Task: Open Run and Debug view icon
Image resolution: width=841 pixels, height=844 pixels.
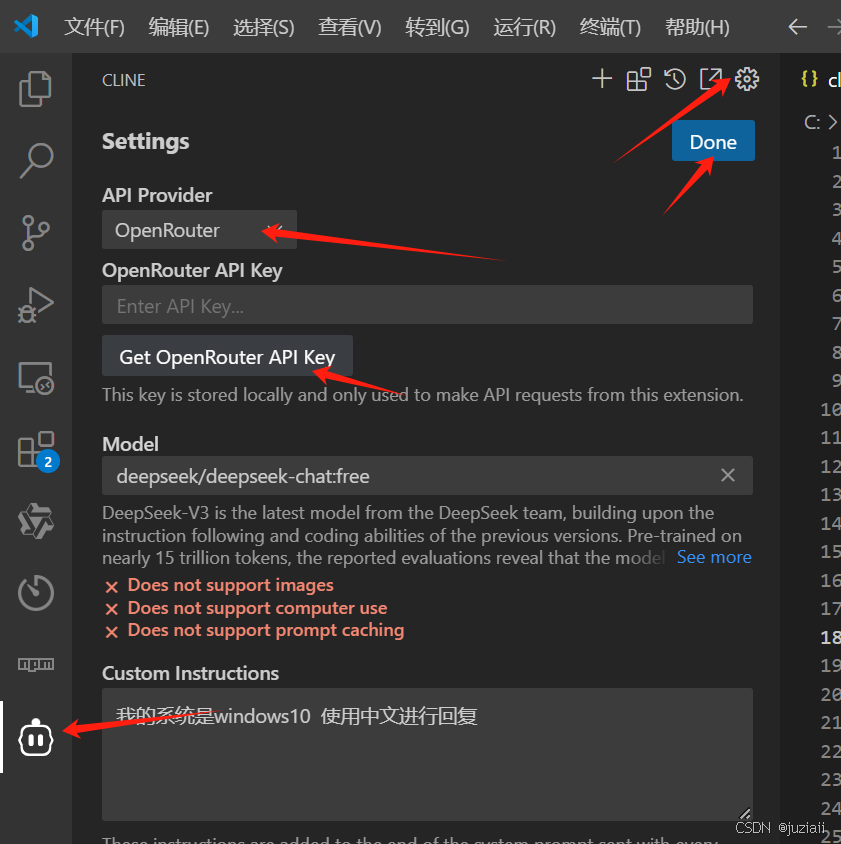Action: (x=36, y=305)
